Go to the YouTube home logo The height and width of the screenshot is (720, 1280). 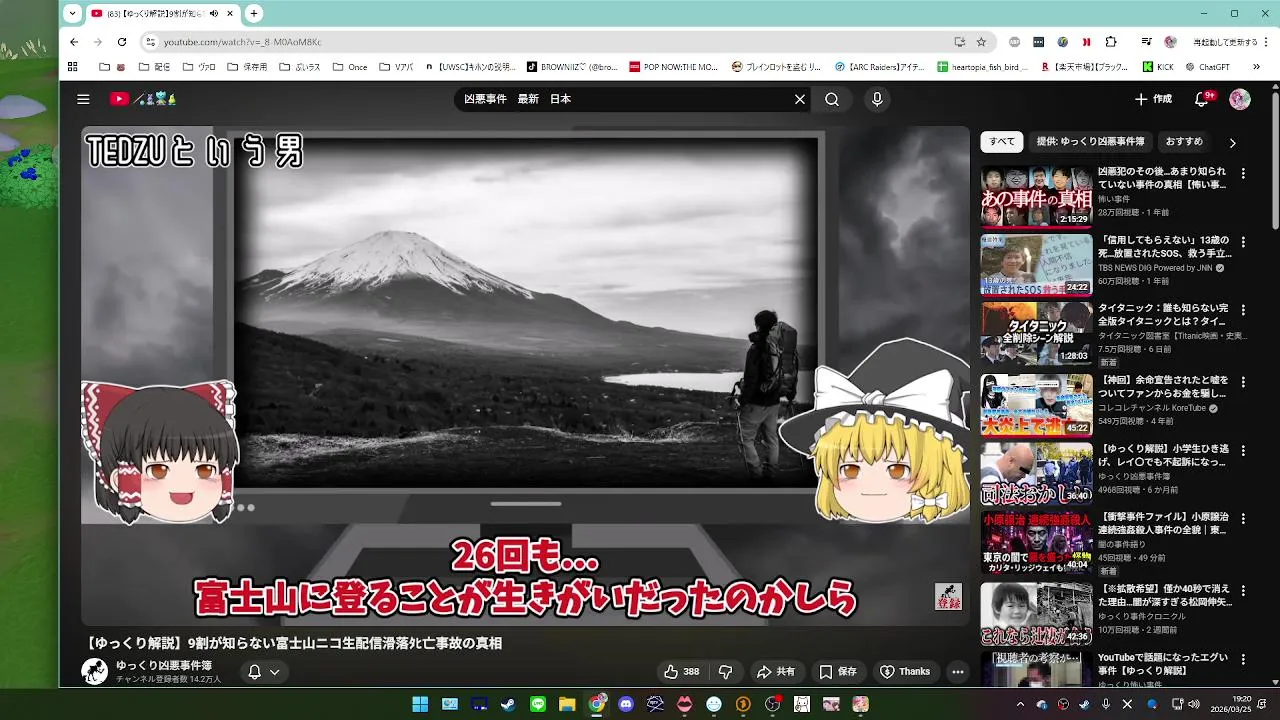[143, 99]
